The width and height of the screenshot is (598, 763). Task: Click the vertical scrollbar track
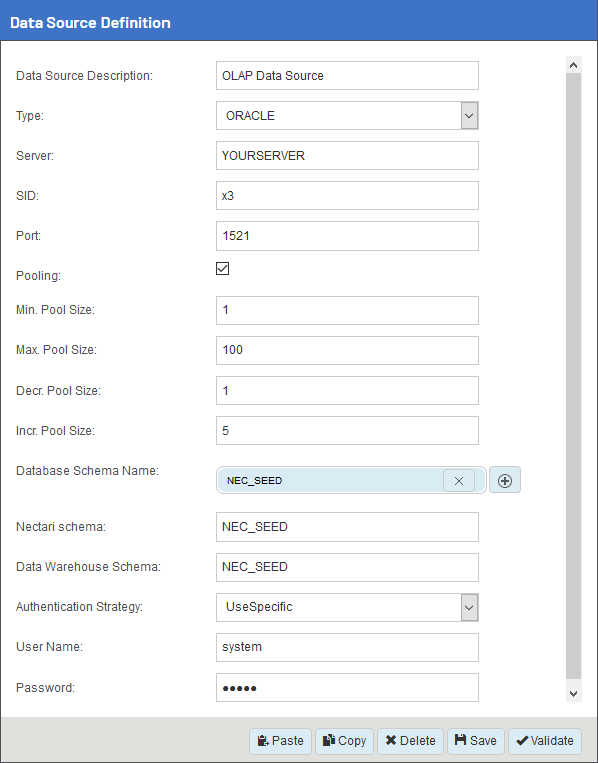click(574, 376)
